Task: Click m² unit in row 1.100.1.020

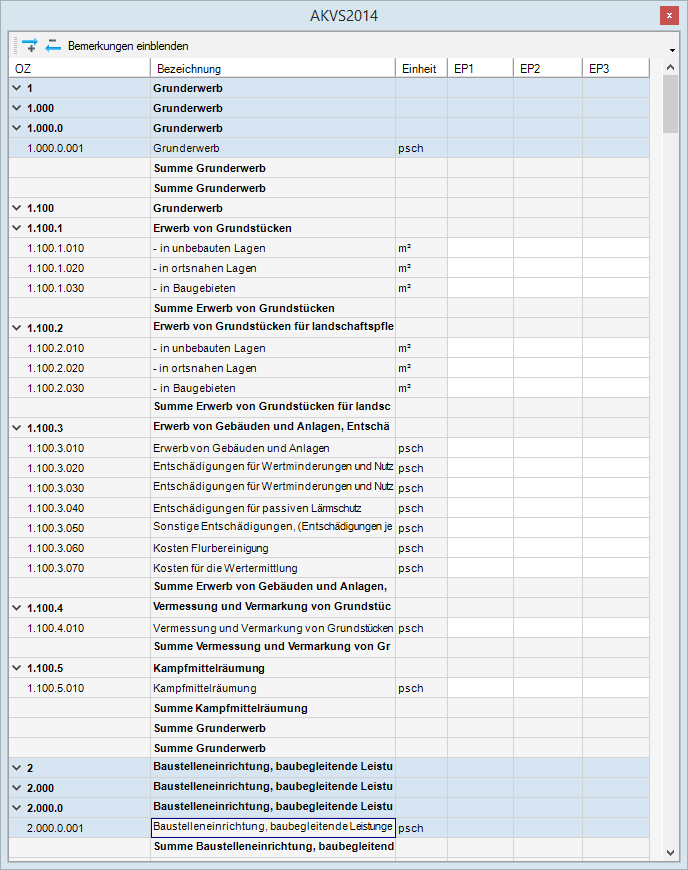Action: click(x=404, y=268)
